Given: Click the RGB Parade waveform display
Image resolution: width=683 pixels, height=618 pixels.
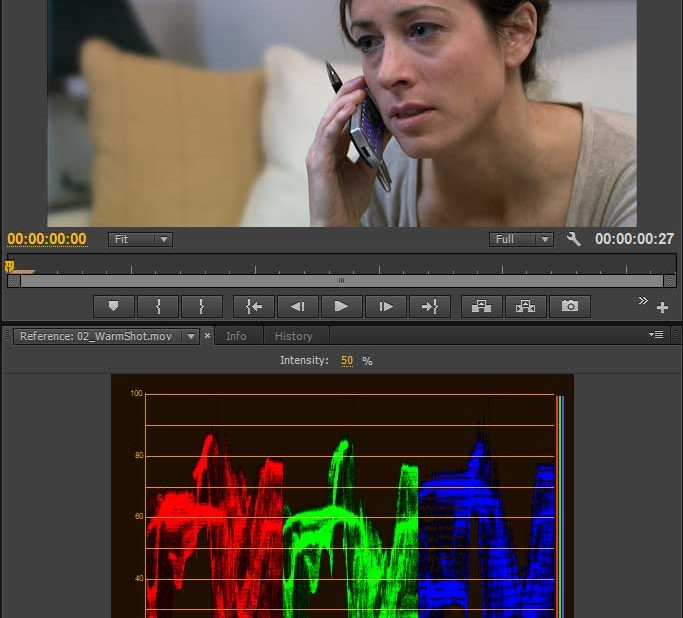Looking at the screenshot, I should click(342, 496).
